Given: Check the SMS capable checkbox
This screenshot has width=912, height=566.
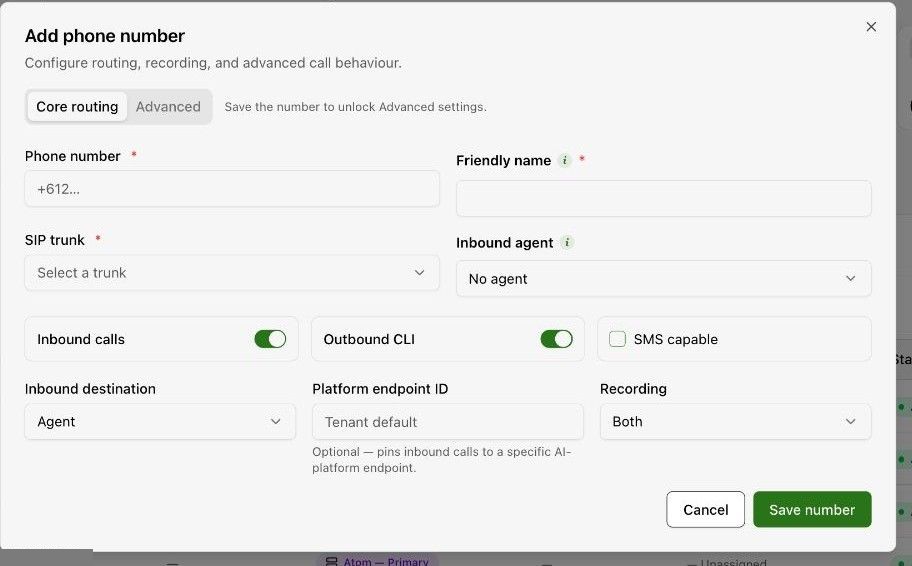Looking at the screenshot, I should point(617,339).
